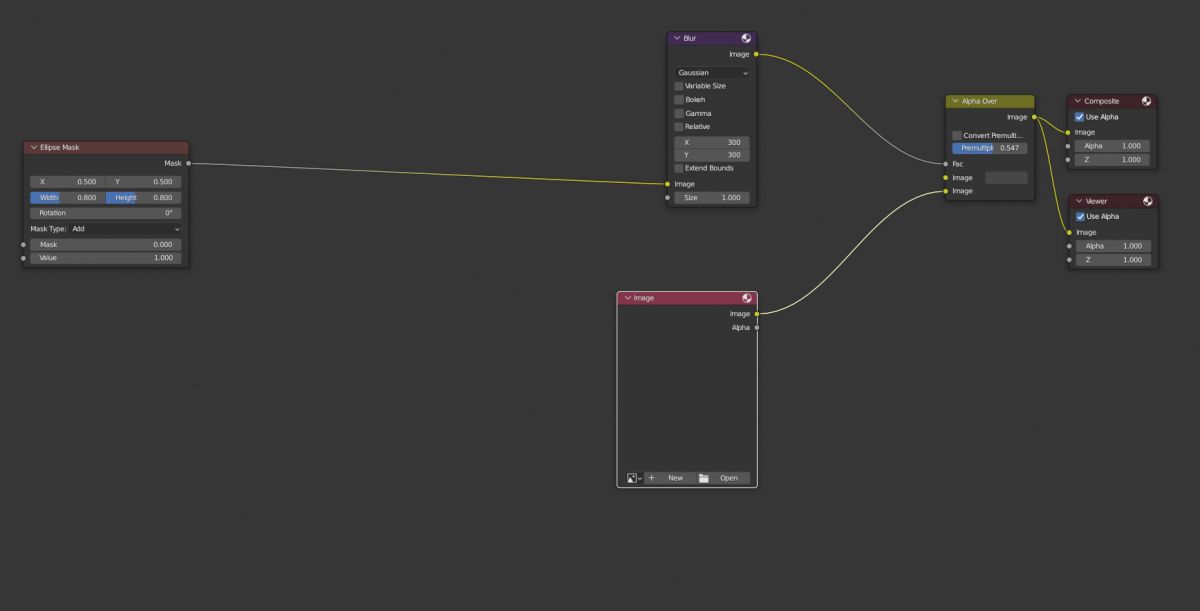
Task: Toggle the Image node preview icon
Action: (747, 298)
